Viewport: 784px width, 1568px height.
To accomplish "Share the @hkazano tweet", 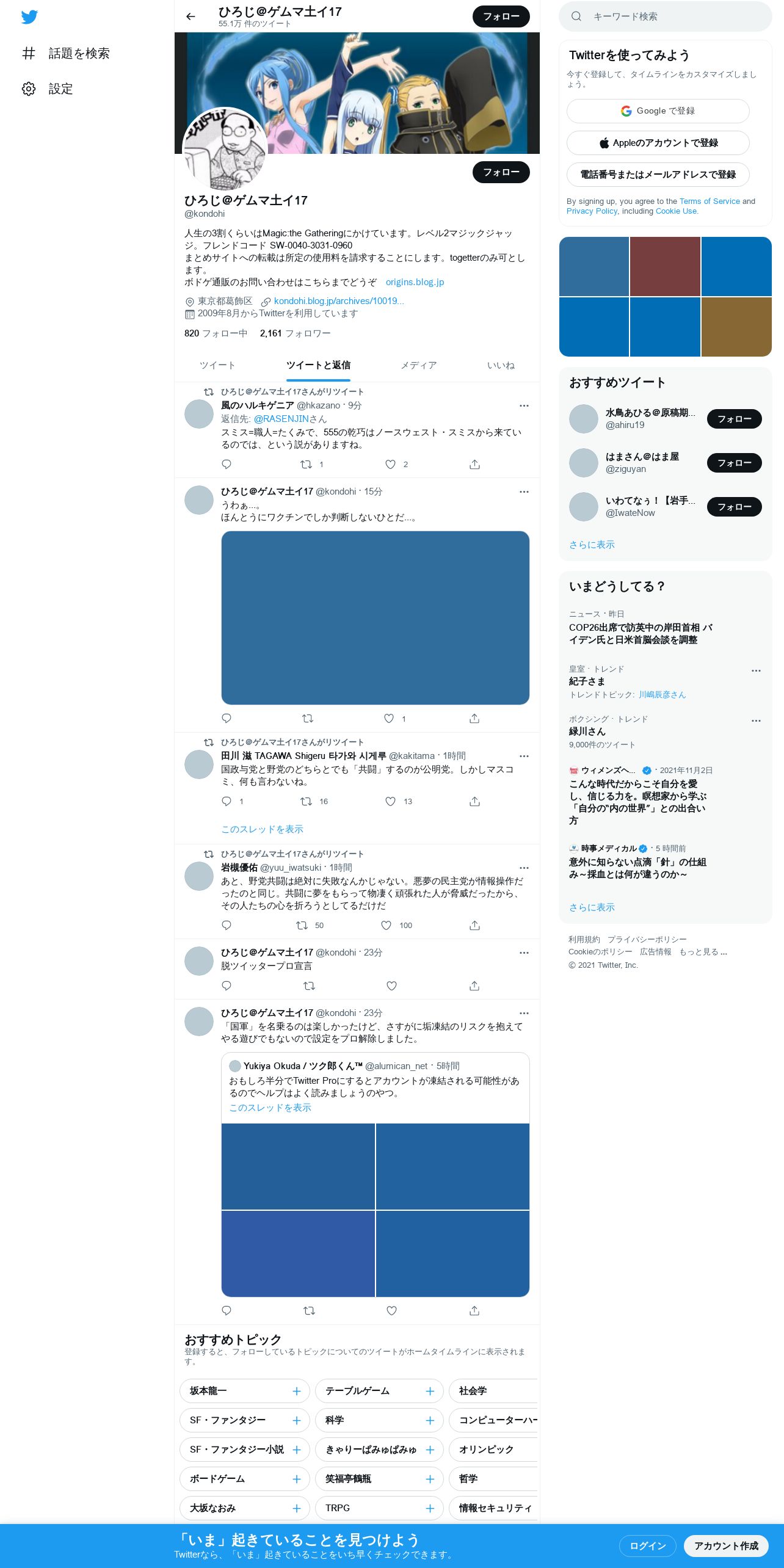I will pyautogui.click(x=474, y=464).
